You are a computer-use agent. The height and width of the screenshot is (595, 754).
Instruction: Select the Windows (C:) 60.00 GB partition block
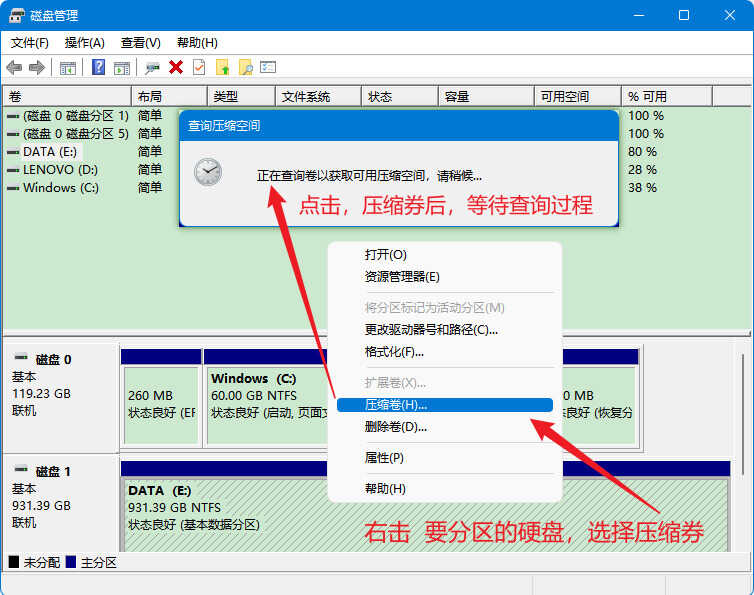click(267, 405)
